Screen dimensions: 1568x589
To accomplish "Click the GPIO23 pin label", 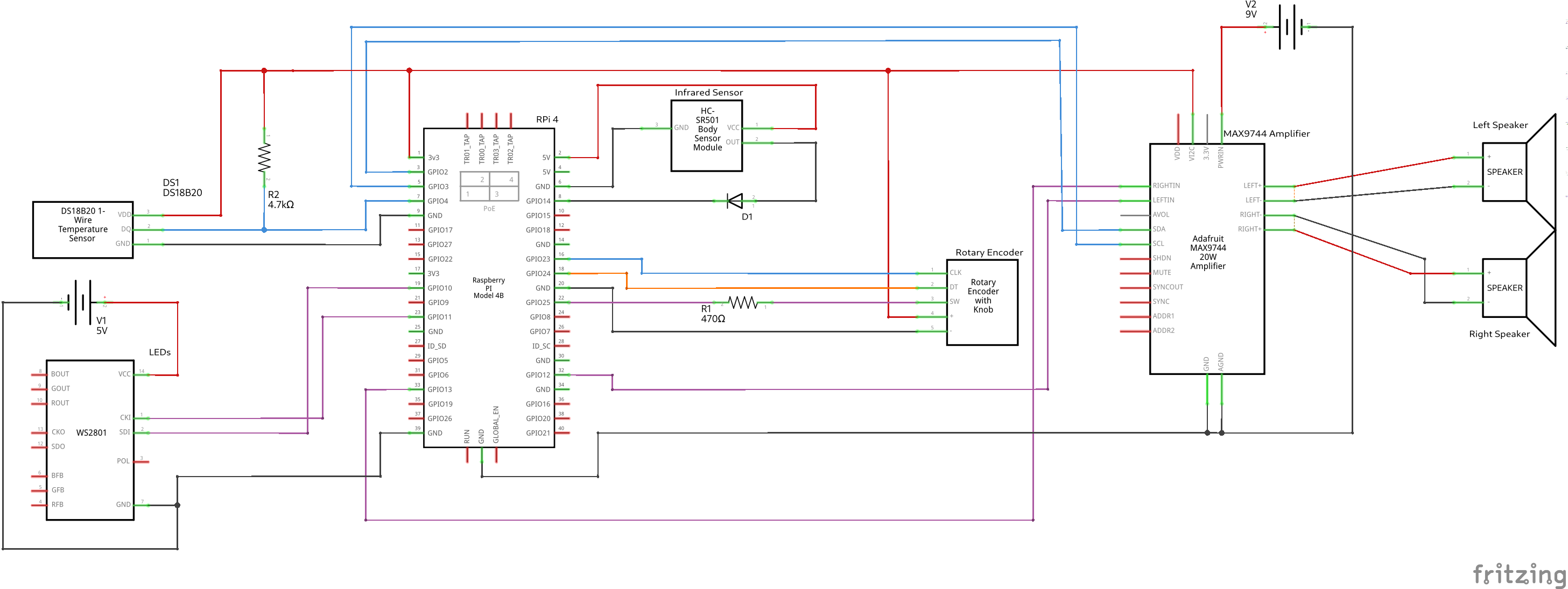I will (538, 259).
